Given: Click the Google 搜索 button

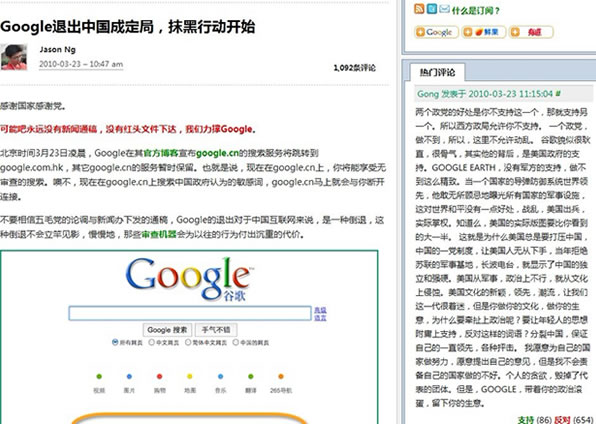Looking at the screenshot, I should coord(167,330).
